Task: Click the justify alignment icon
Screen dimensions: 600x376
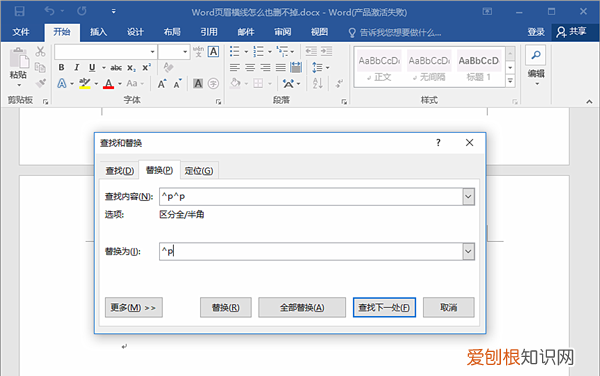Action: (x=280, y=68)
